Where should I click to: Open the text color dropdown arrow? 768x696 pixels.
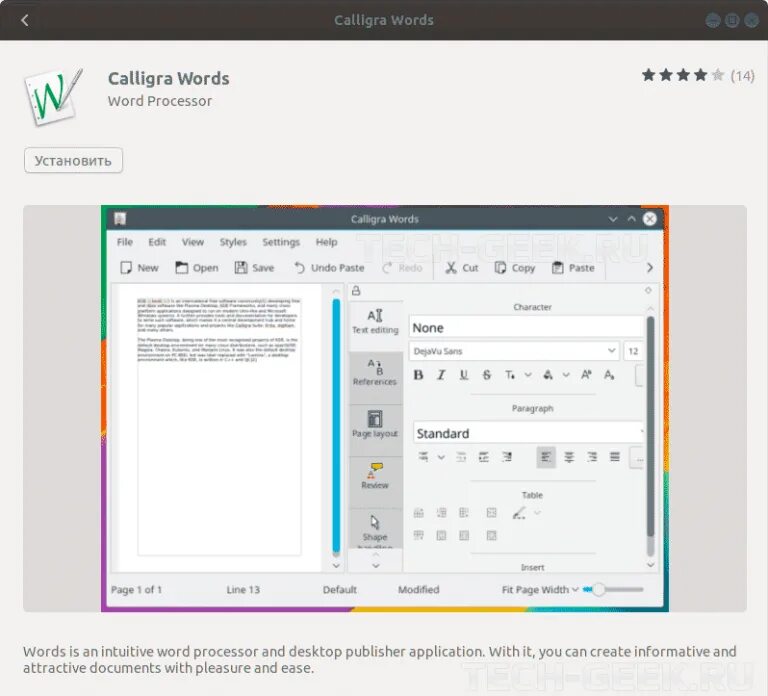528,375
